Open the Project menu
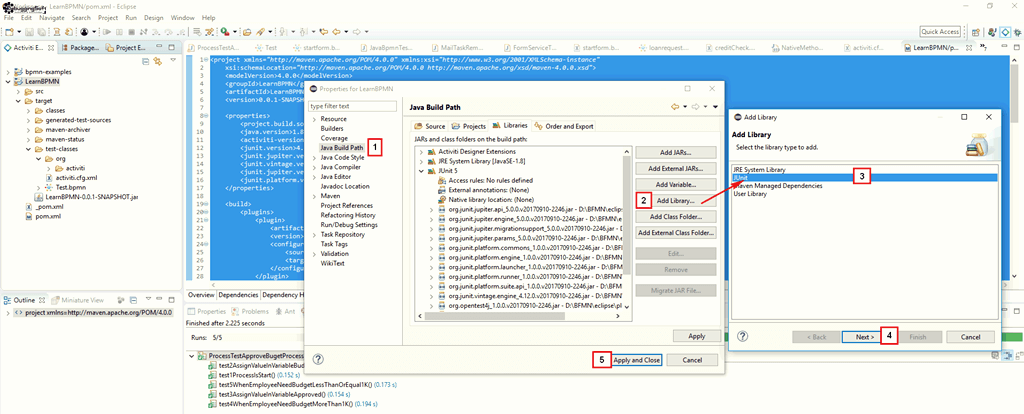The image size is (1024, 414). 108,18
